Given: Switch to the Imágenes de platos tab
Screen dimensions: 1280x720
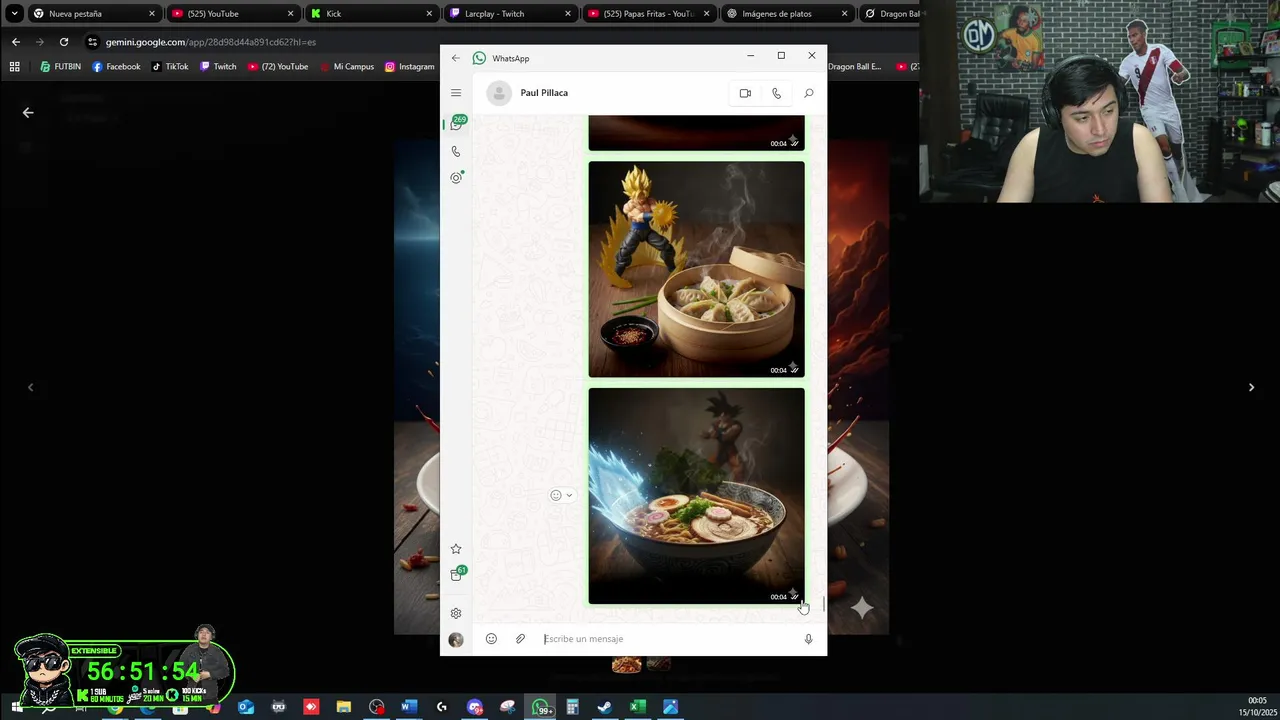Looking at the screenshot, I should pos(785,14).
